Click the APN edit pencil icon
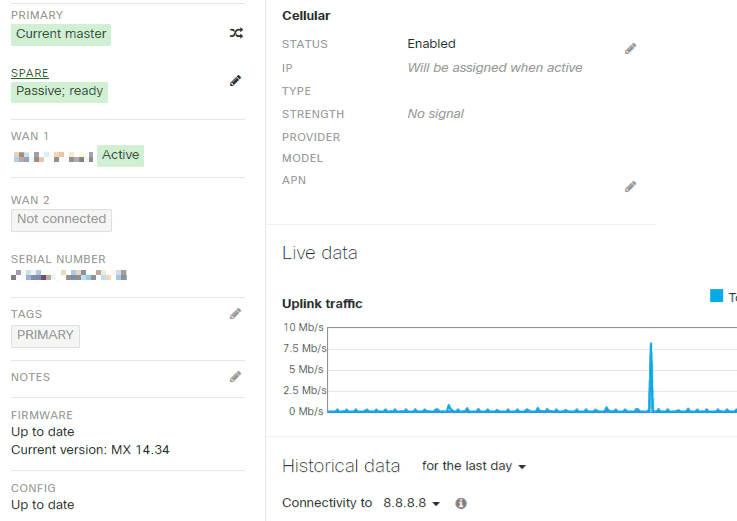This screenshot has height=521, width=737. [630, 186]
